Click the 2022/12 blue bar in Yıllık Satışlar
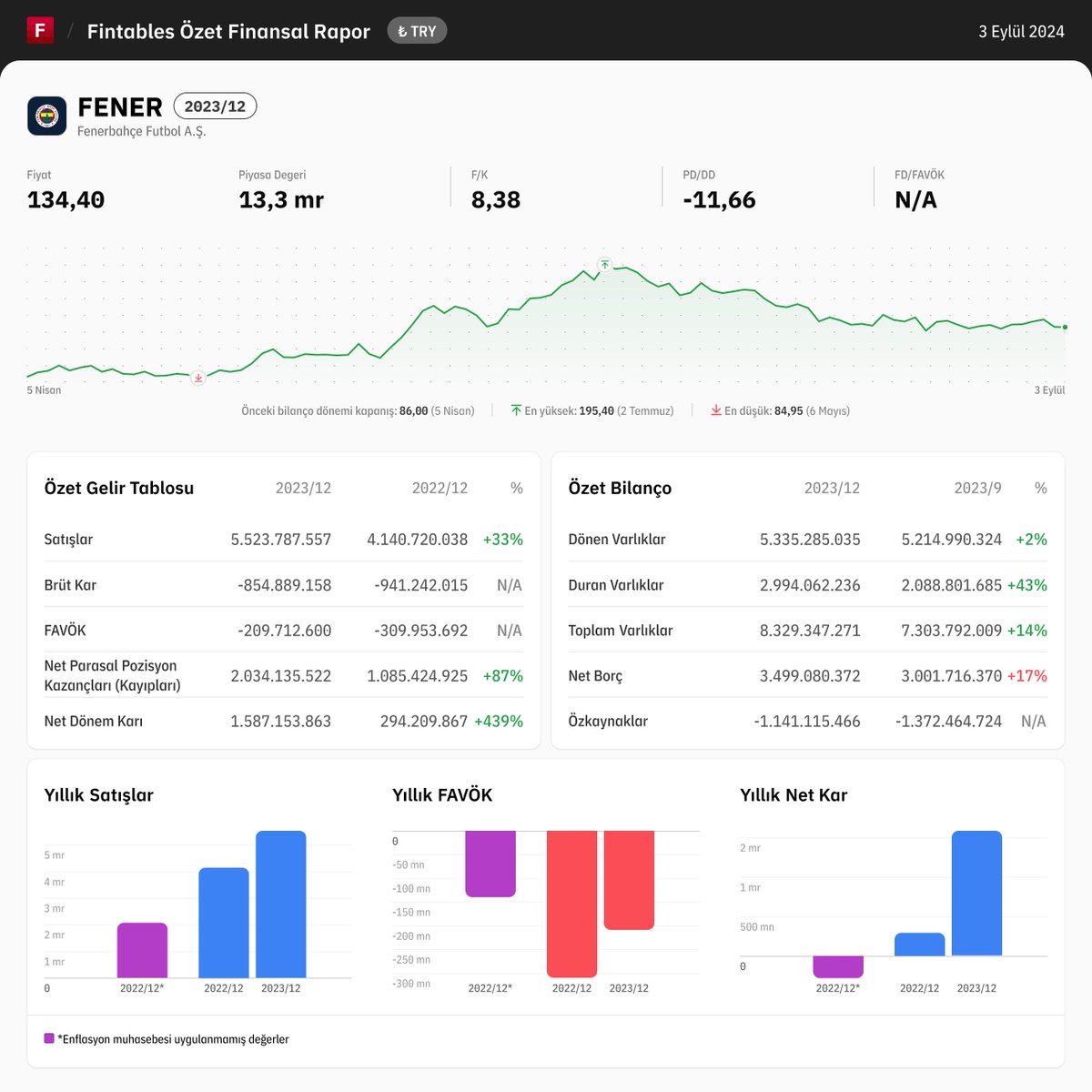The image size is (1092, 1092). pyautogui.click(x=224, y=923)
